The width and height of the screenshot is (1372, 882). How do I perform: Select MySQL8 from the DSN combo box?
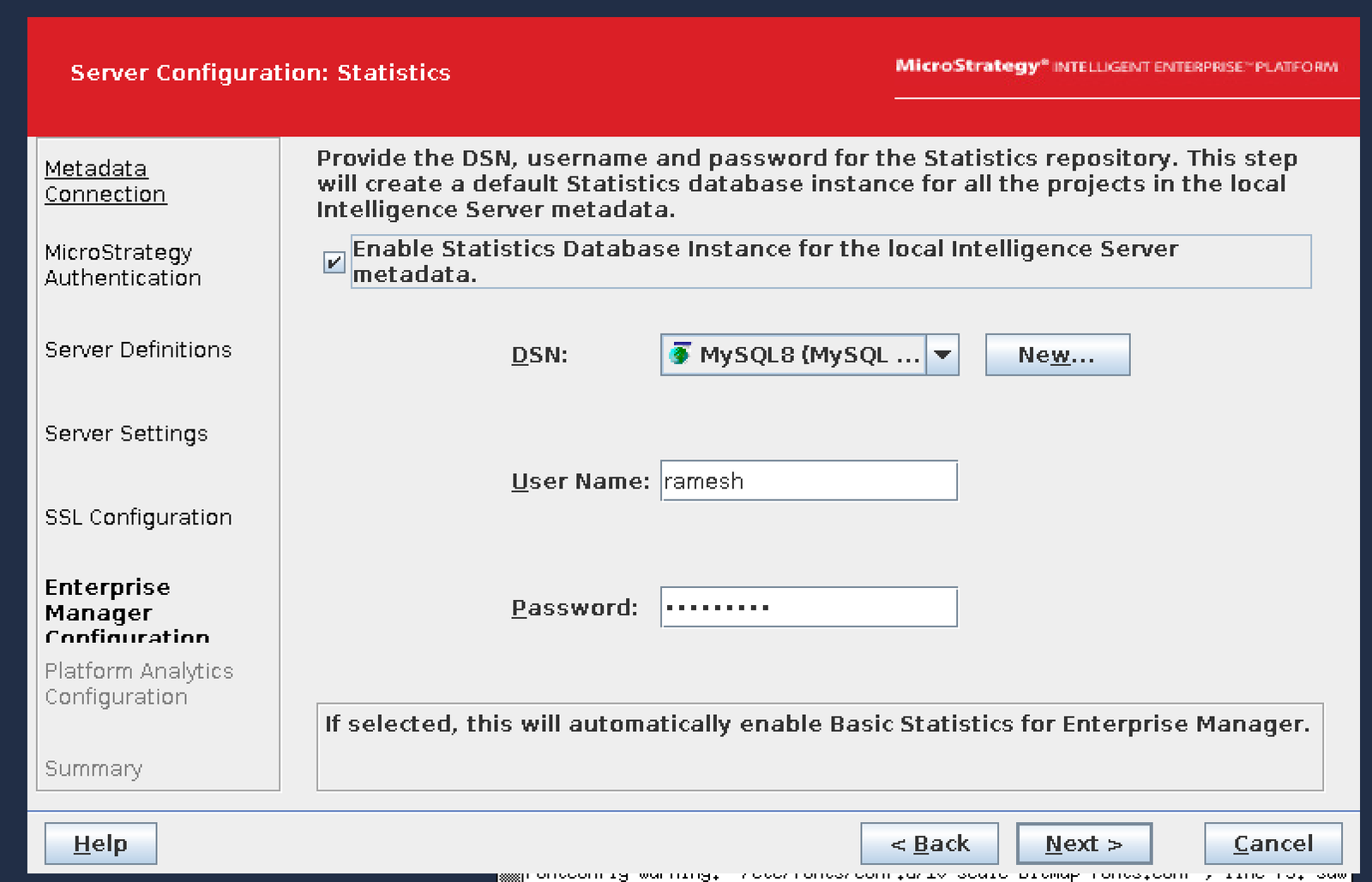(x=797, y=354)
